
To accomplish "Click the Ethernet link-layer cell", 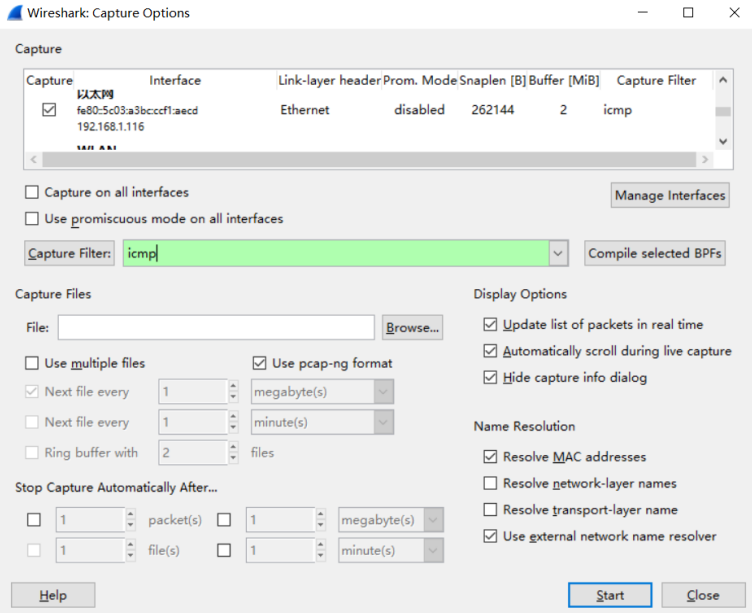I will 305,110.
